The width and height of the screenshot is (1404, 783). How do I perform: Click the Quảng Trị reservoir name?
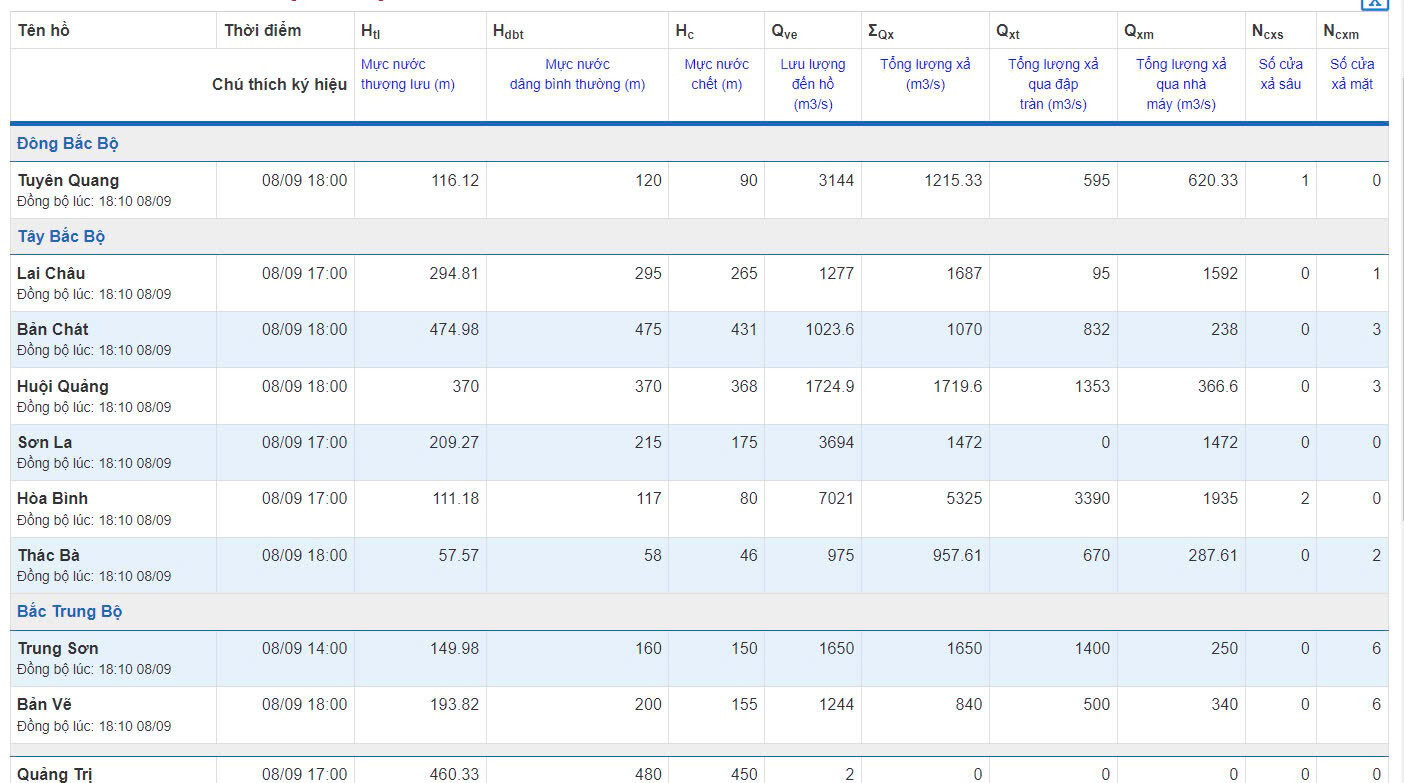click(x=55, y=774)
